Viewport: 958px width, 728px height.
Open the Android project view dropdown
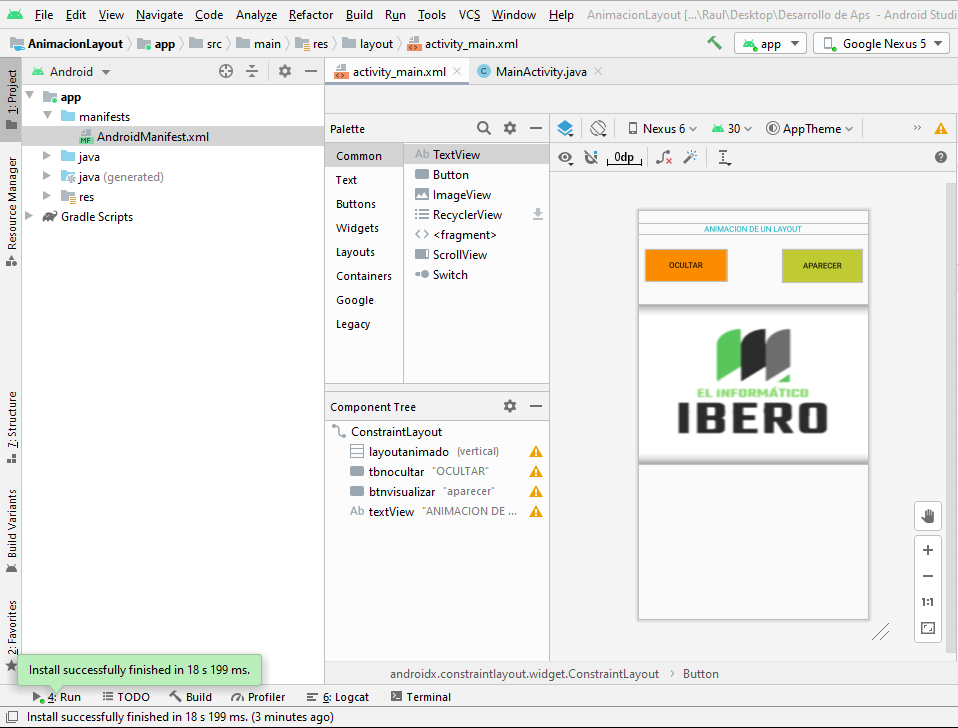click(71, 71)
